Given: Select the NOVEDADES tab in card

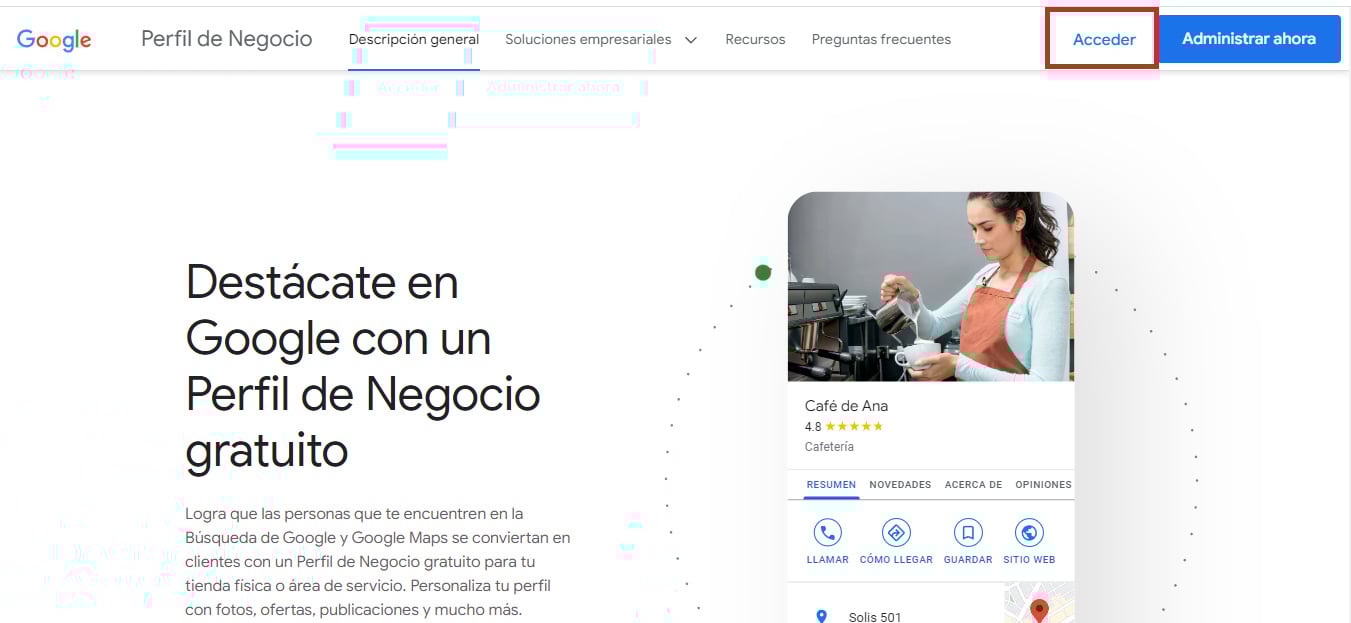Looking at the screenshot, I should [900, 485].
